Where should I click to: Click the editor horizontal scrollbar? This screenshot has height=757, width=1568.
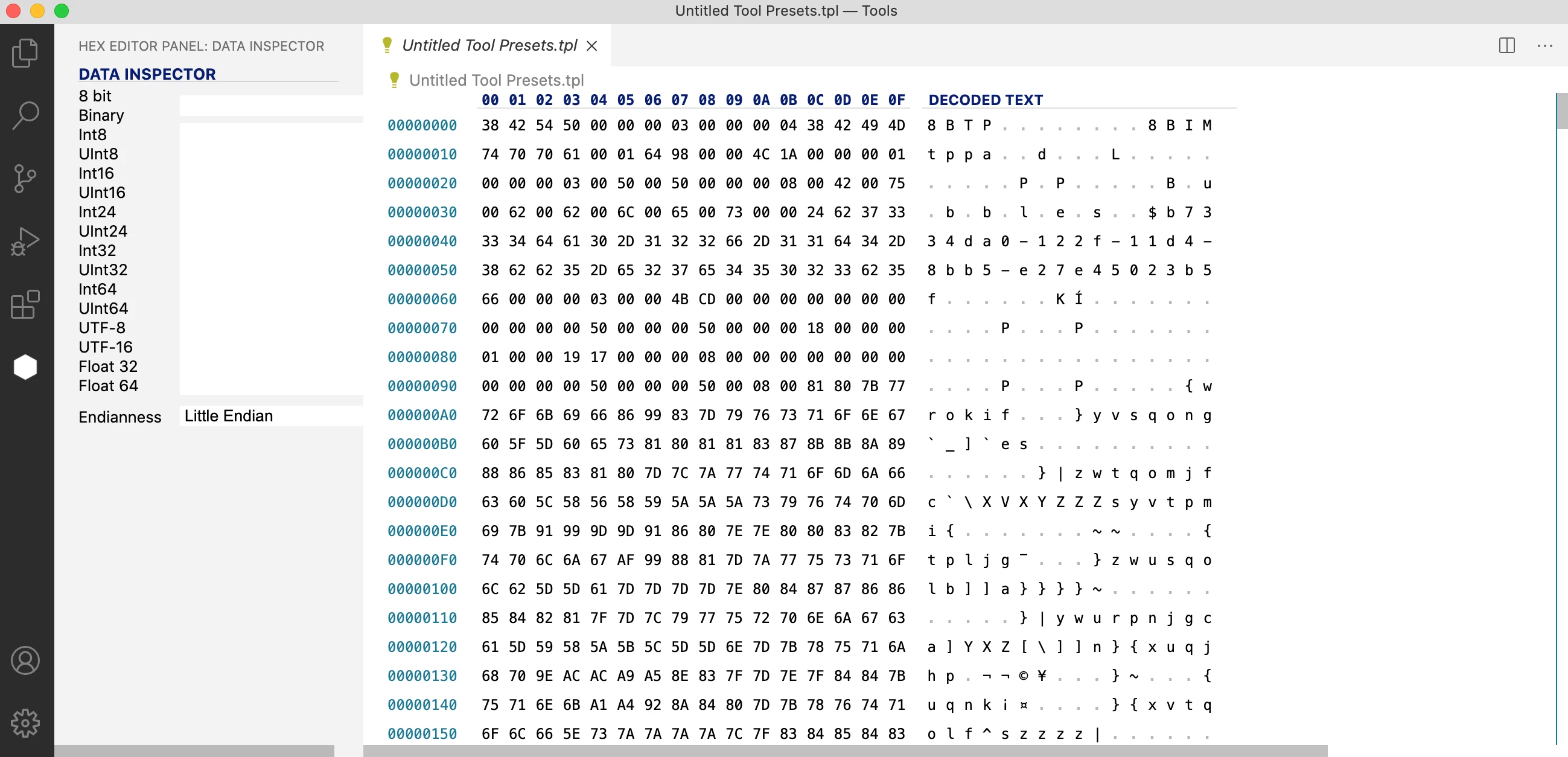844,750
